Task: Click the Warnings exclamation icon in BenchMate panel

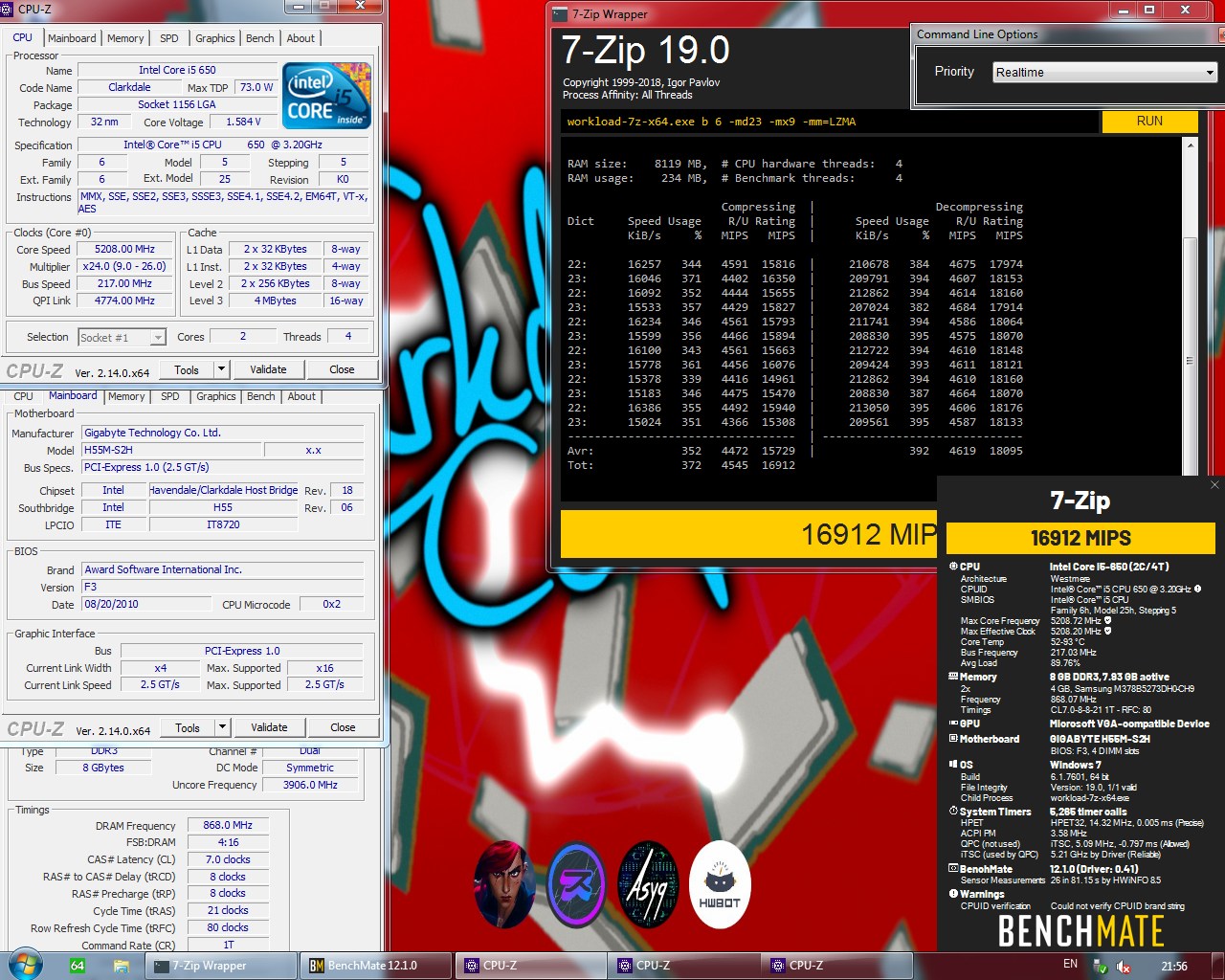Action: click(x=953, y=894)
